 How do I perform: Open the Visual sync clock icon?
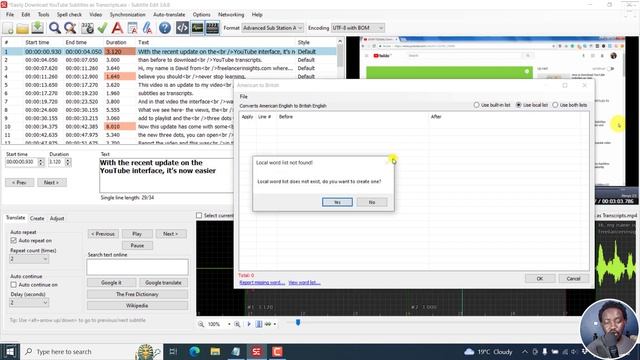87,28
